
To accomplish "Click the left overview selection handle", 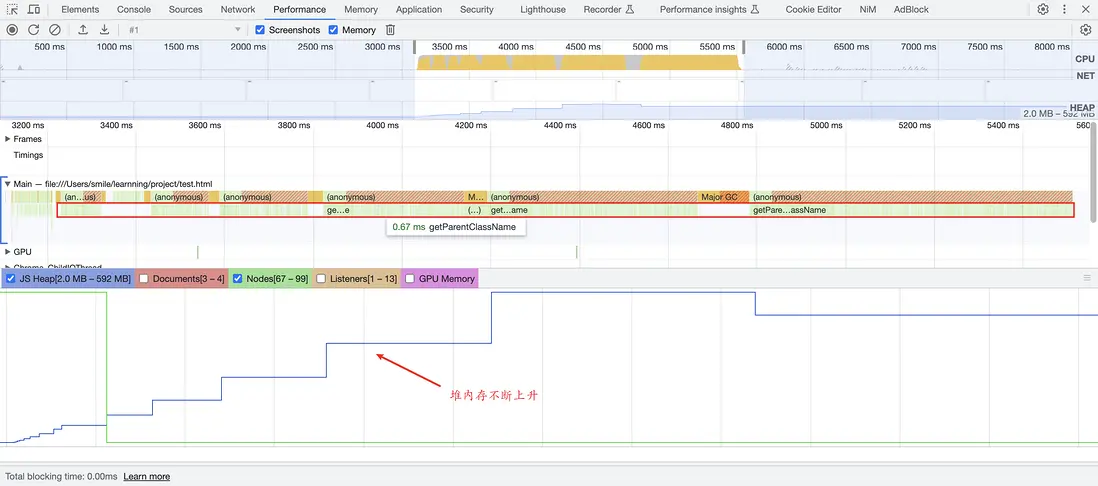I will 415,47.
